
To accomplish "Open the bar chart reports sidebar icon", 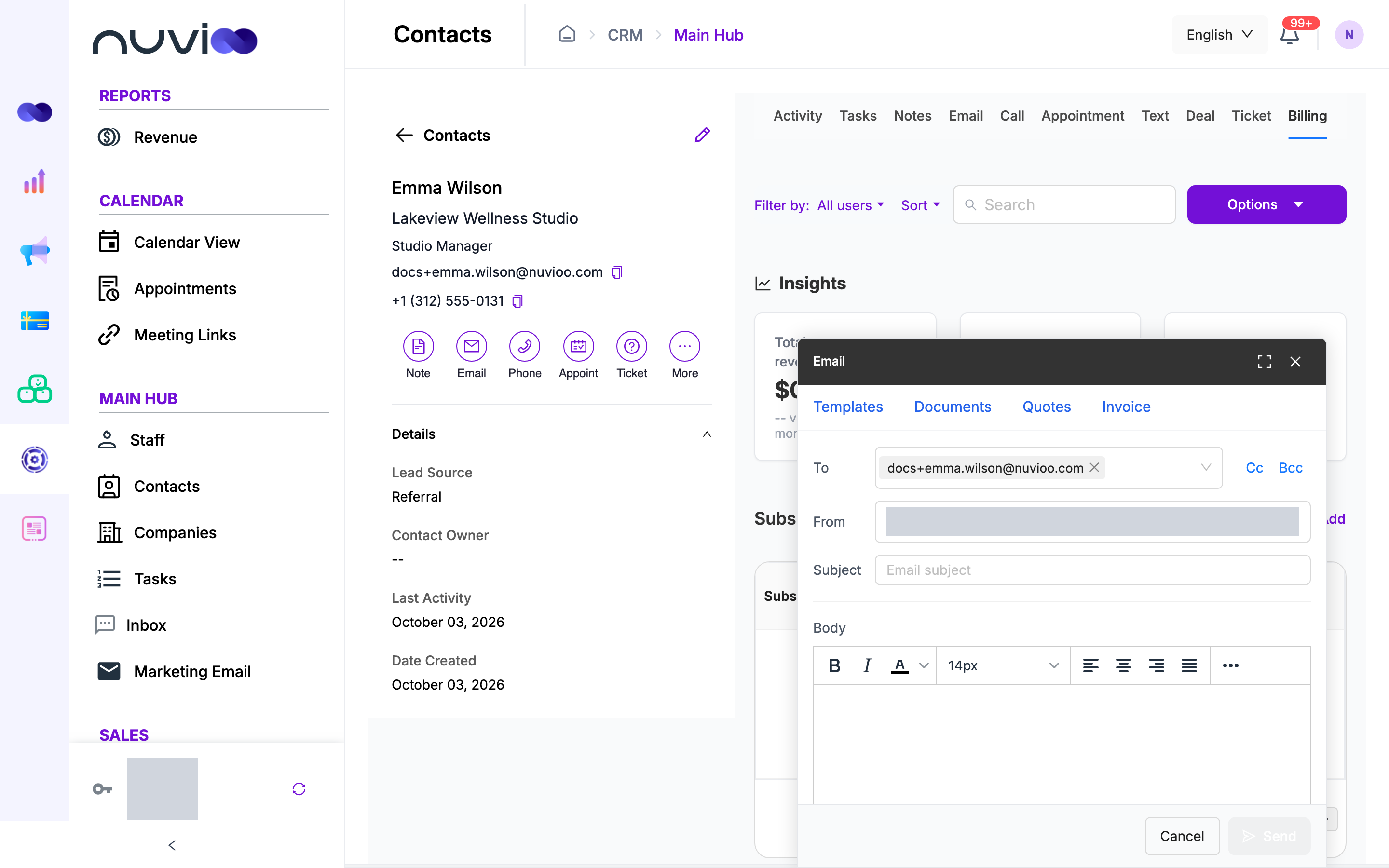I will [34, 181].
